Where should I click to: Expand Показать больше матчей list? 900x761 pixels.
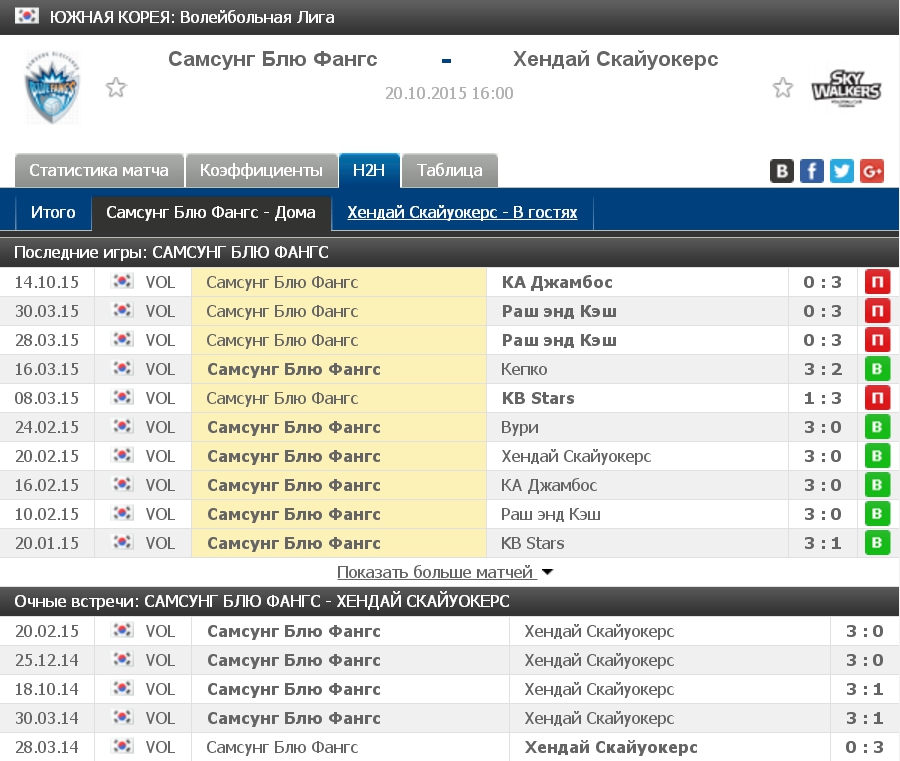tap(445, 573)
